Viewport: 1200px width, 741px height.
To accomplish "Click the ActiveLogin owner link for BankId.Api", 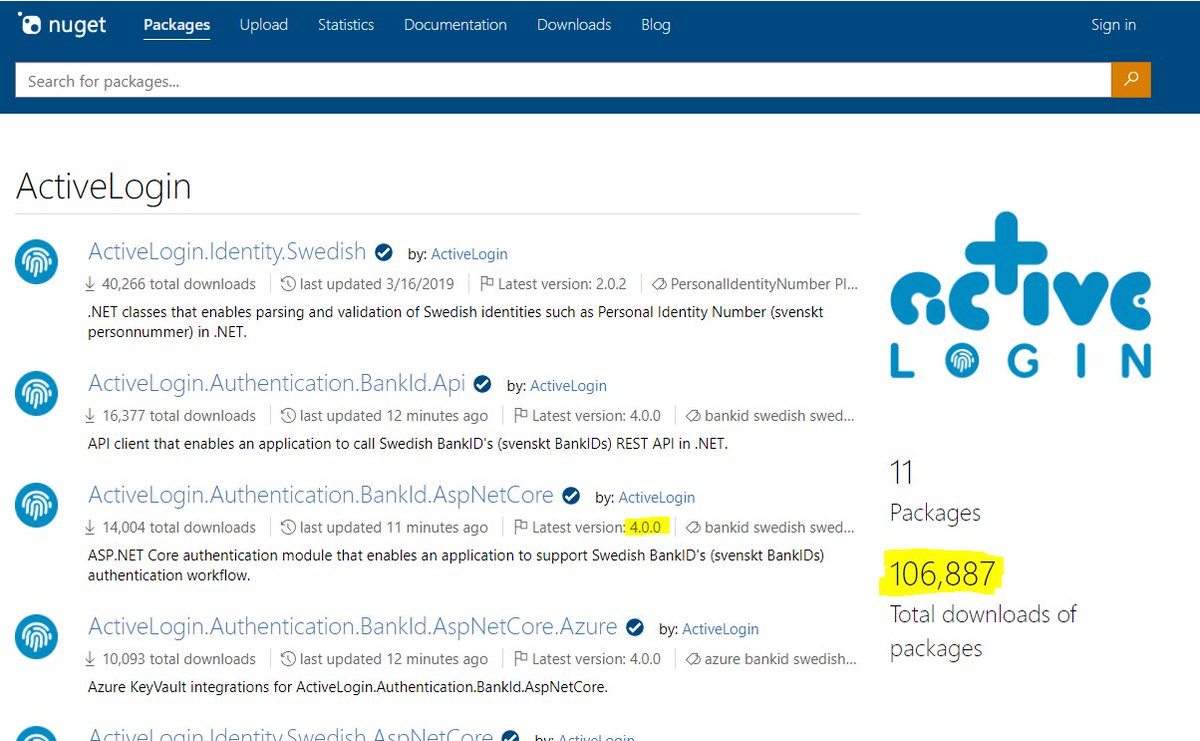I will coord(568,386).
